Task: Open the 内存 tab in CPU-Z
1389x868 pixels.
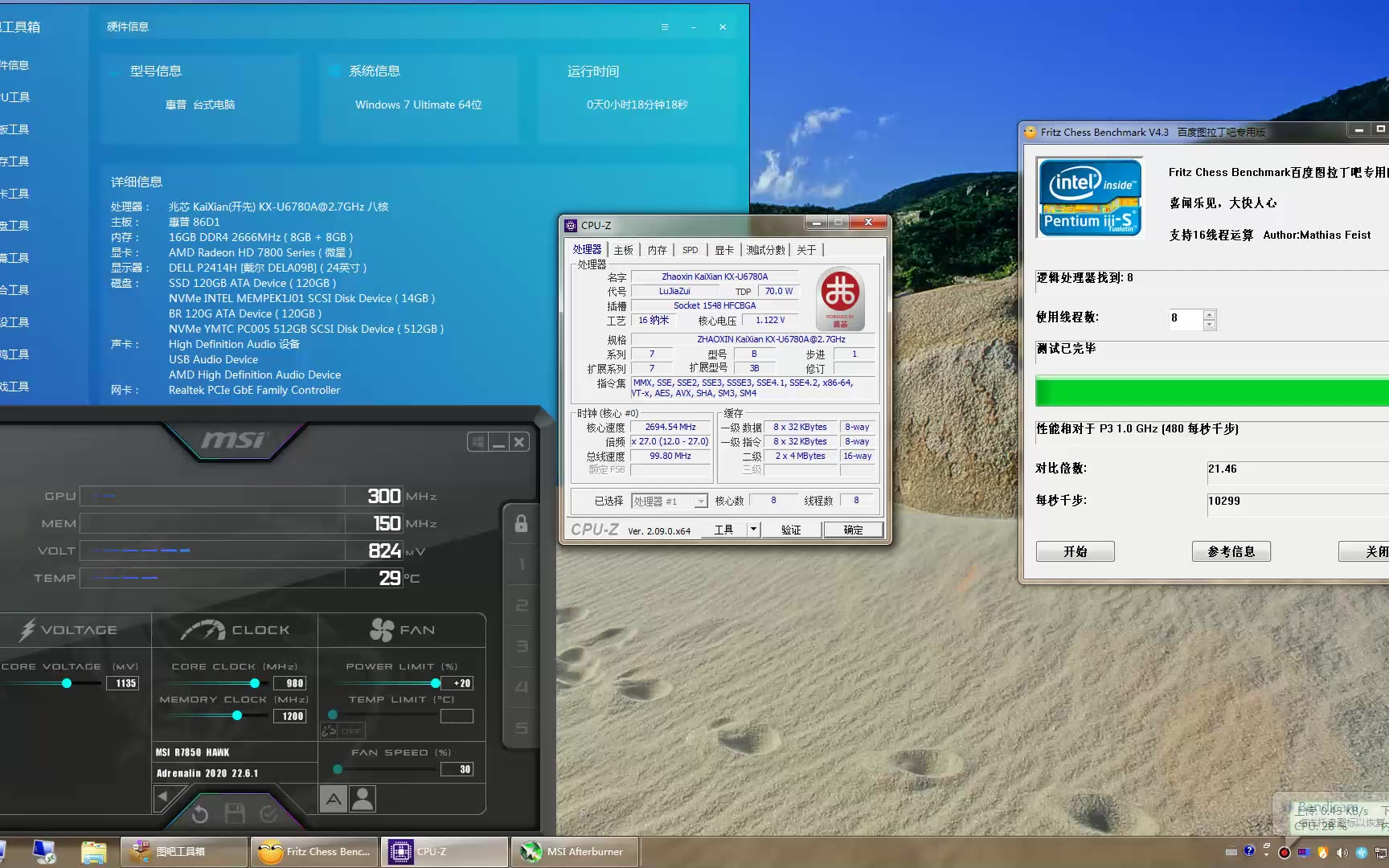Action: click(x=657, y=250)
